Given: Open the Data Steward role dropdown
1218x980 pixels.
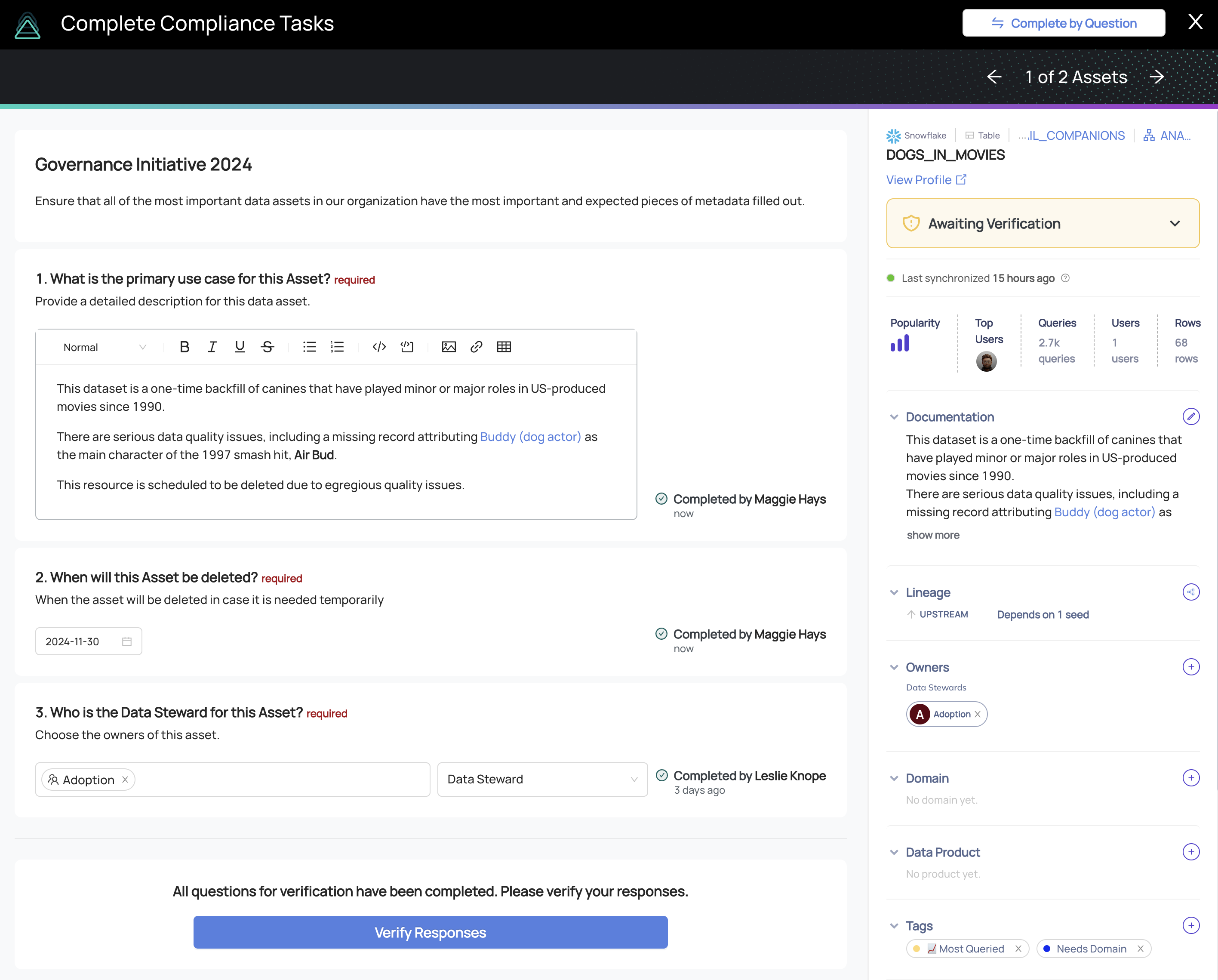Looking at the screenshot, I should pyautogui.click(x=542, y=780).
